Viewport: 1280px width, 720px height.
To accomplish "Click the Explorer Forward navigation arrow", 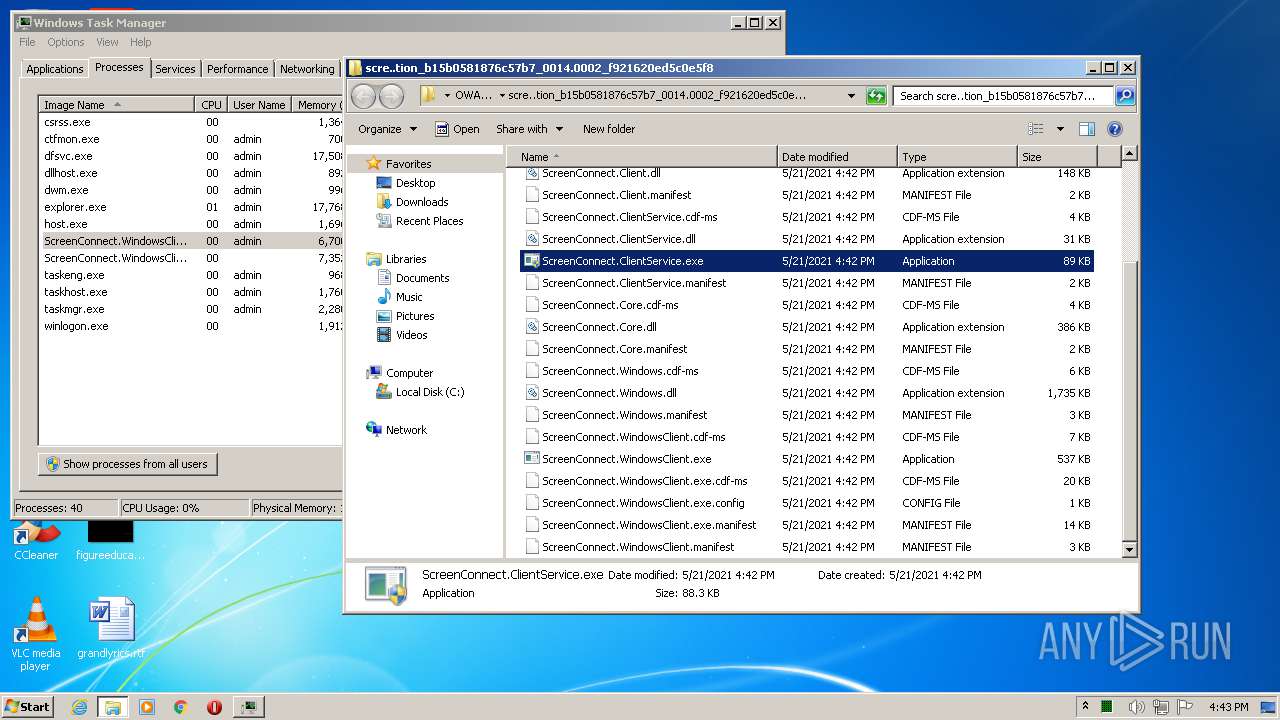I will (391, 96).
